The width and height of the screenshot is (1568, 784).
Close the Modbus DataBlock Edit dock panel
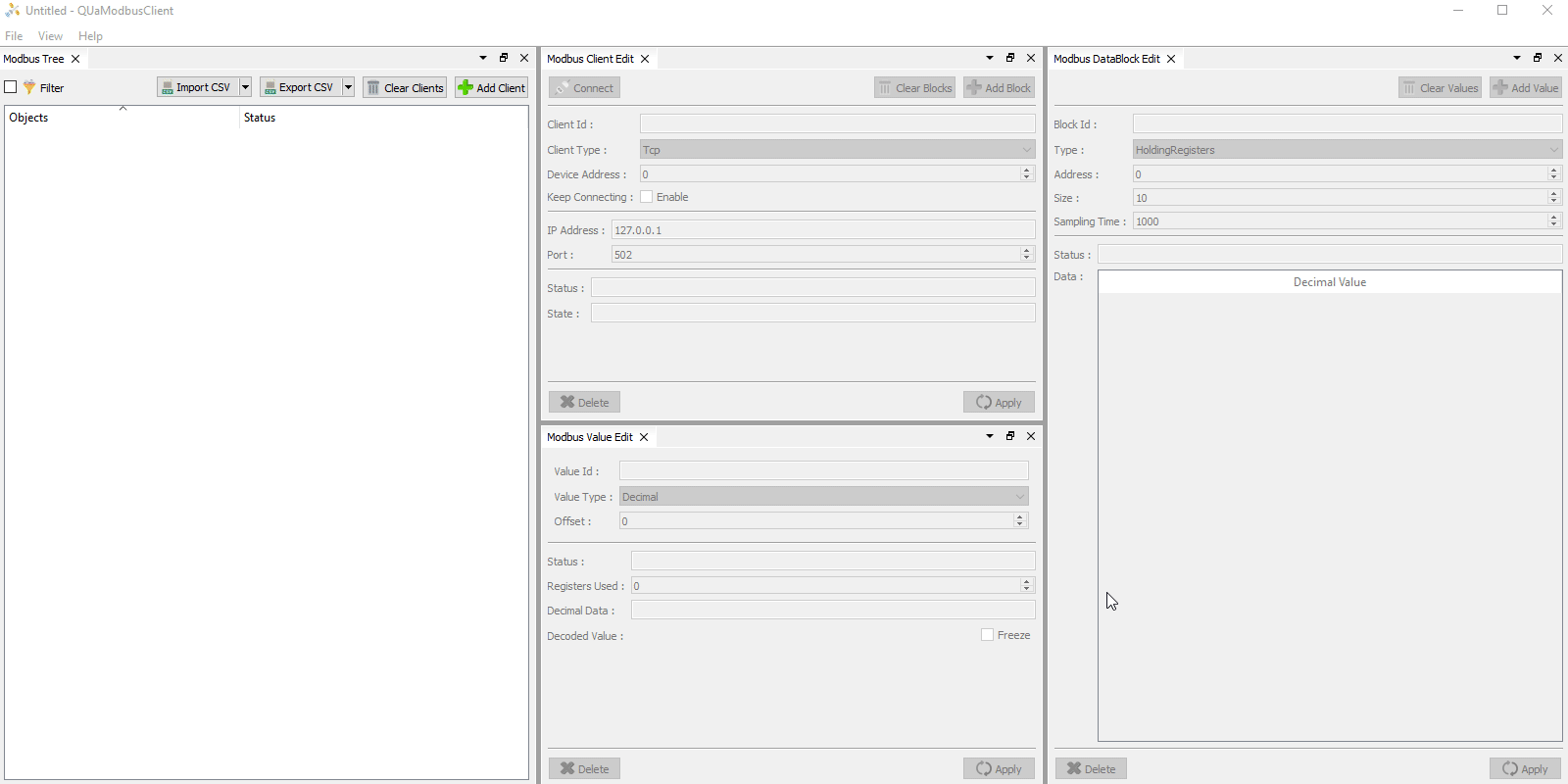(x=1558, y=58)
